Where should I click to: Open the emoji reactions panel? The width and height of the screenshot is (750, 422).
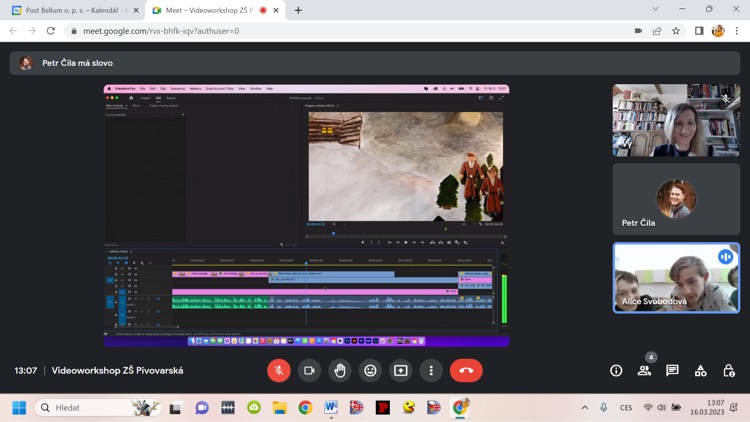click(370, 371)
